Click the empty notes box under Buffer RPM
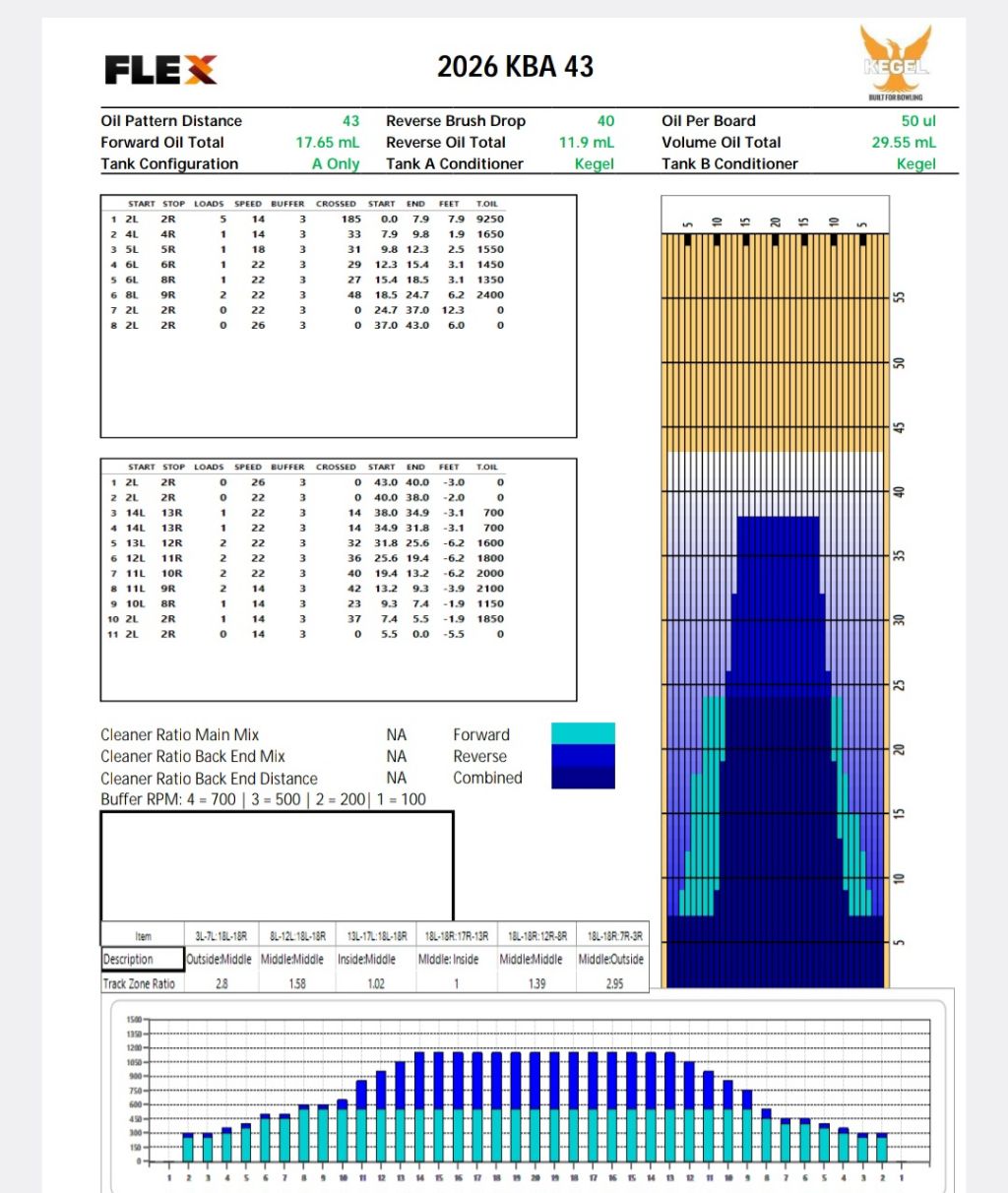 277,865
